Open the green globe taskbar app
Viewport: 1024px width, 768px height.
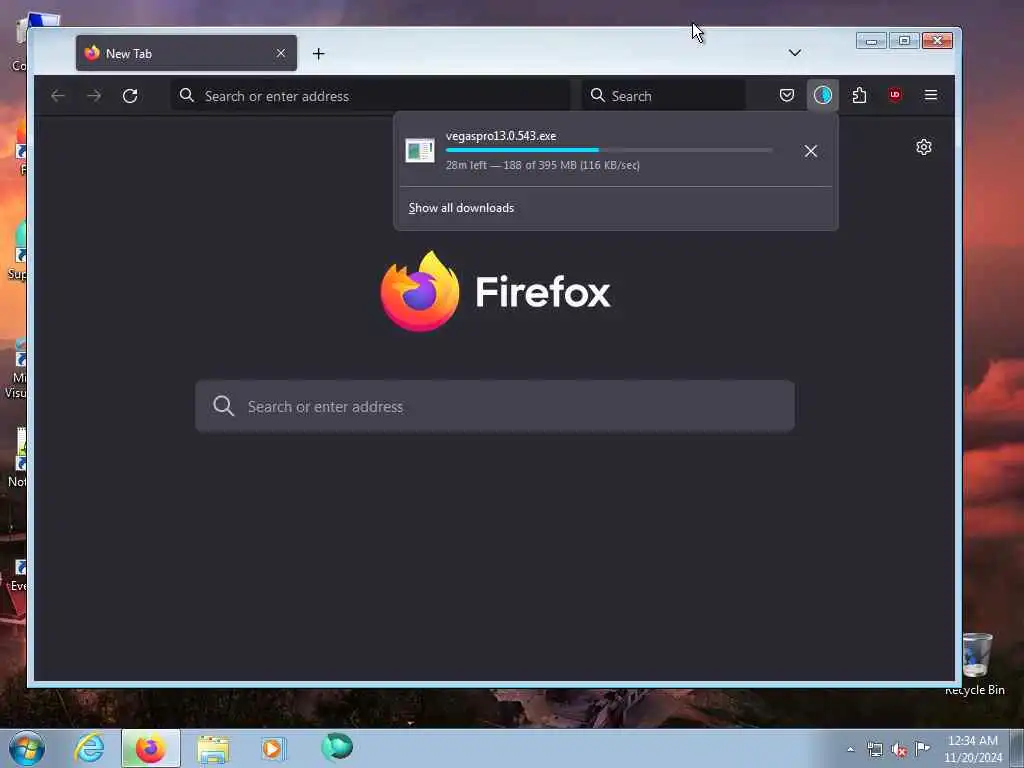337,747
